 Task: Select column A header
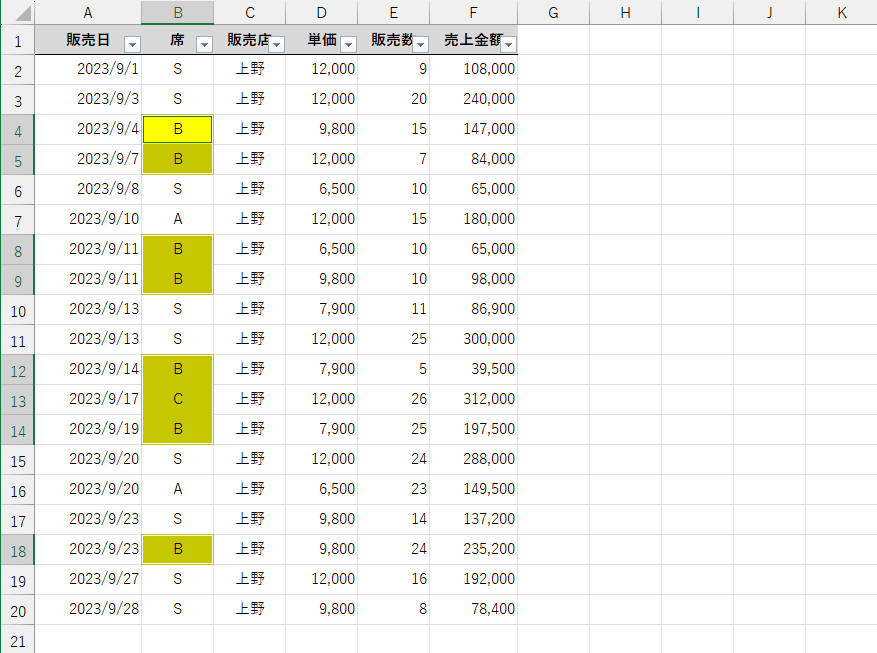[88, 12]
